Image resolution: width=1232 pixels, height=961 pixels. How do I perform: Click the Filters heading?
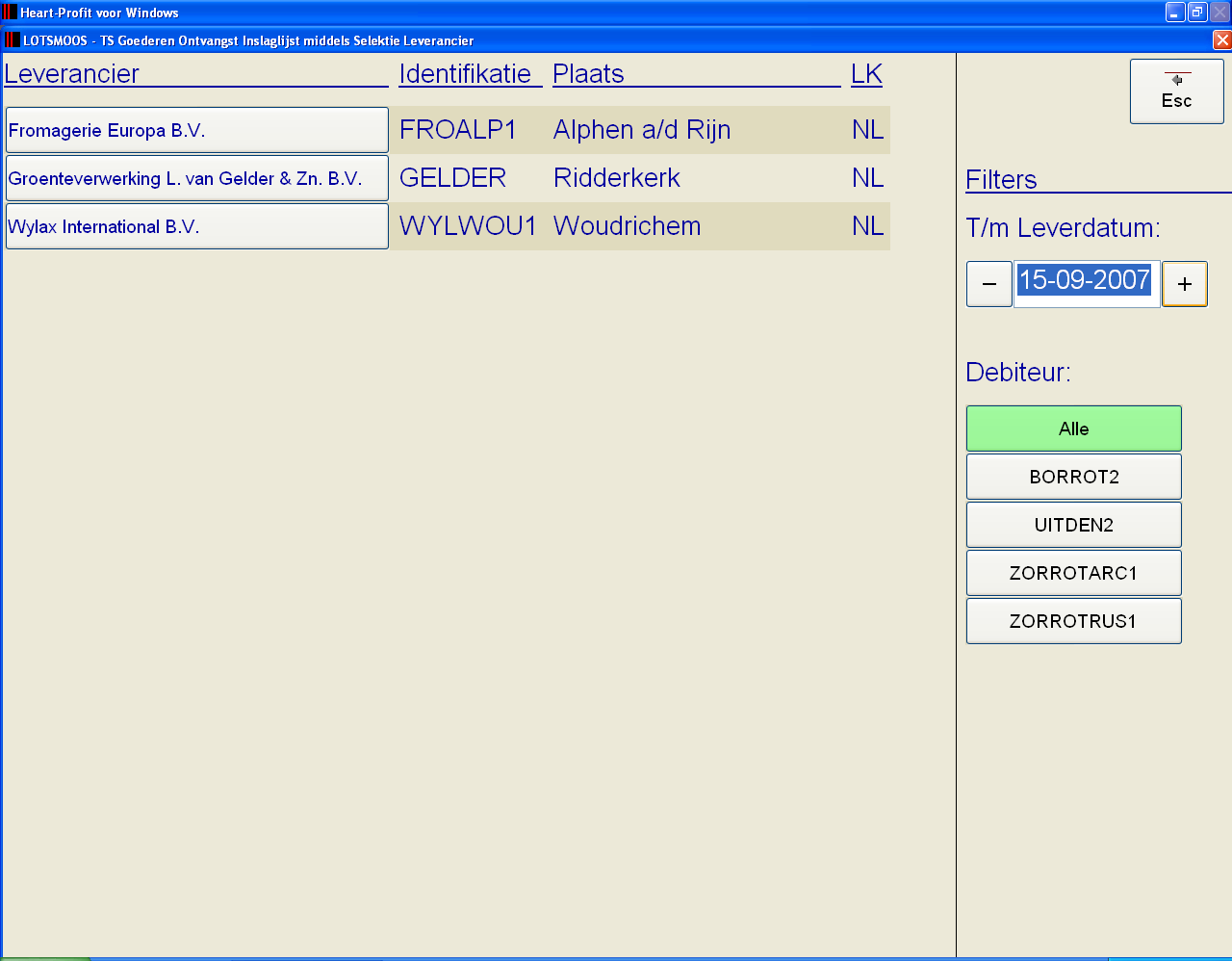coord(1001,180)
